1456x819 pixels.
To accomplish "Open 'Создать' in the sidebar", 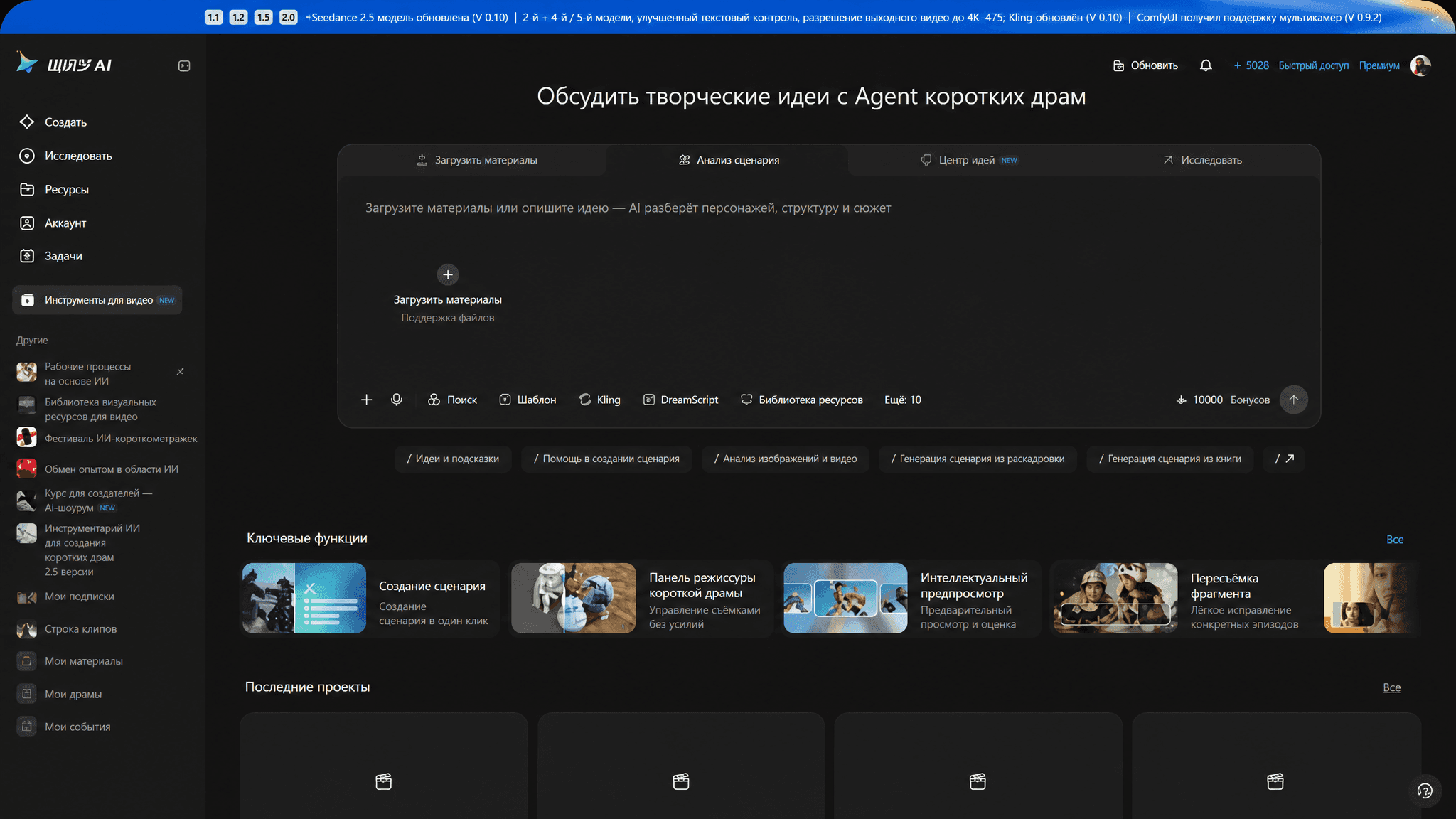I will 53,122.
